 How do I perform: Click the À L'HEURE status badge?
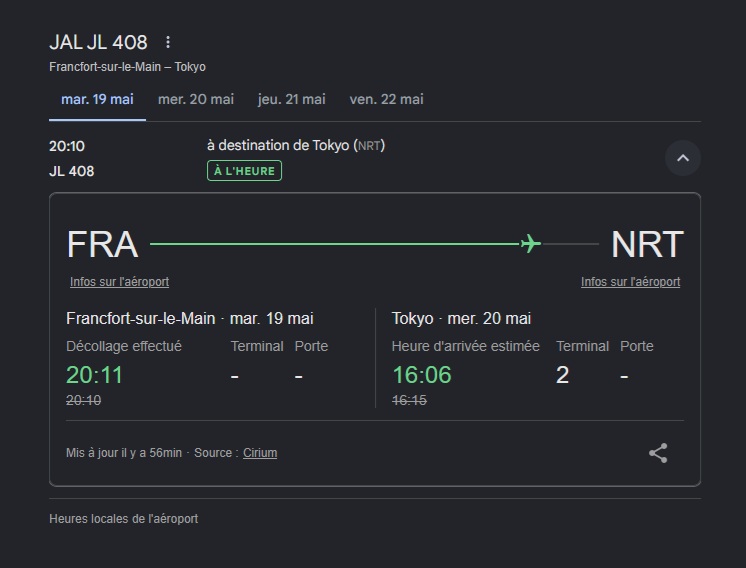(x=244, y=171)
